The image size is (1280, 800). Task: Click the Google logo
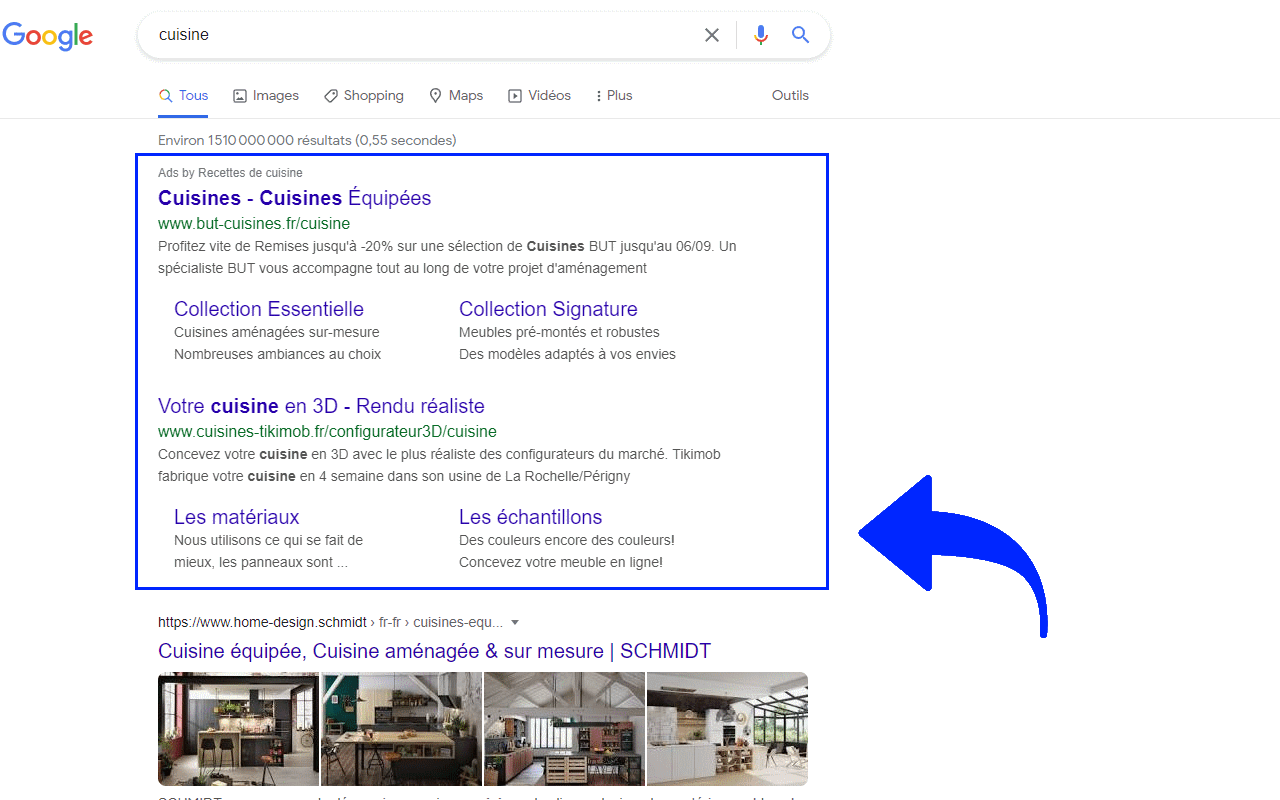tap(48, 36)
